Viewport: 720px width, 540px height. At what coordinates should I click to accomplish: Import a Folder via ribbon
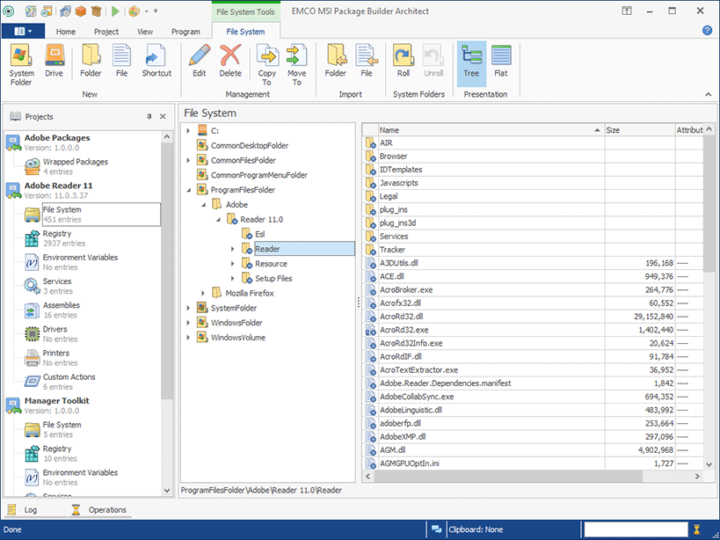click(335, 61)
